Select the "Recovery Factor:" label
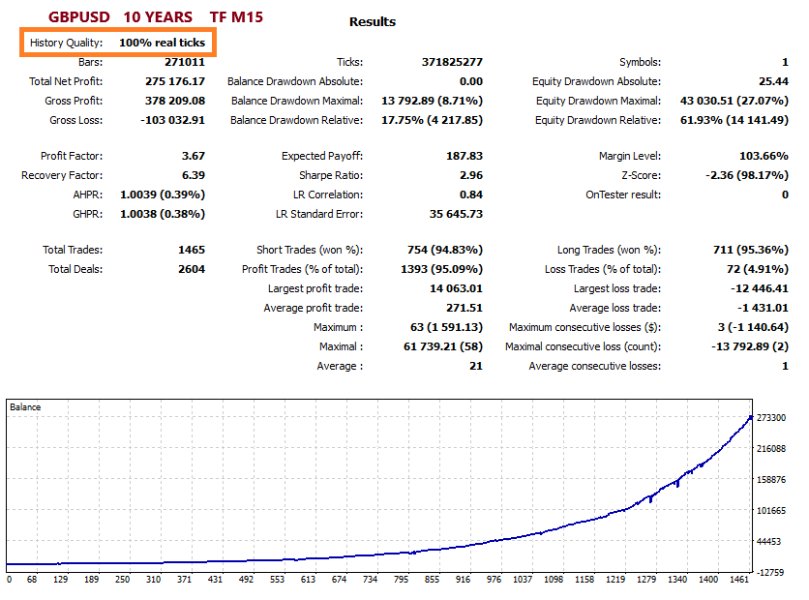This screenshot has width=809, height=600. (62, 175)
